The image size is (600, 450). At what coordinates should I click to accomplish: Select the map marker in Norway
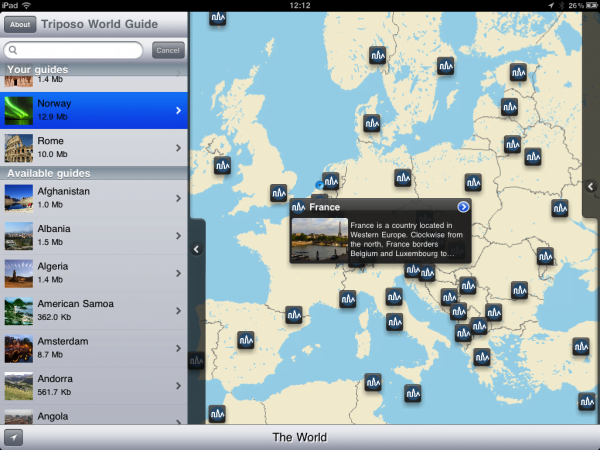[x=379, y=54]
